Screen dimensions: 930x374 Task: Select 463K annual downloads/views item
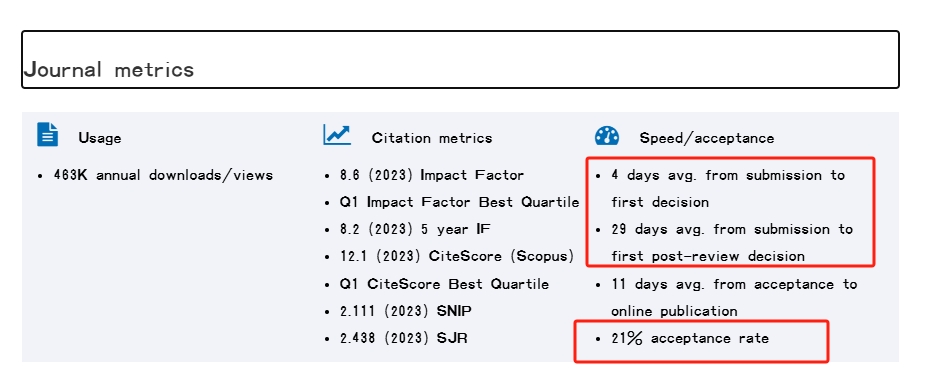[163, 175]
